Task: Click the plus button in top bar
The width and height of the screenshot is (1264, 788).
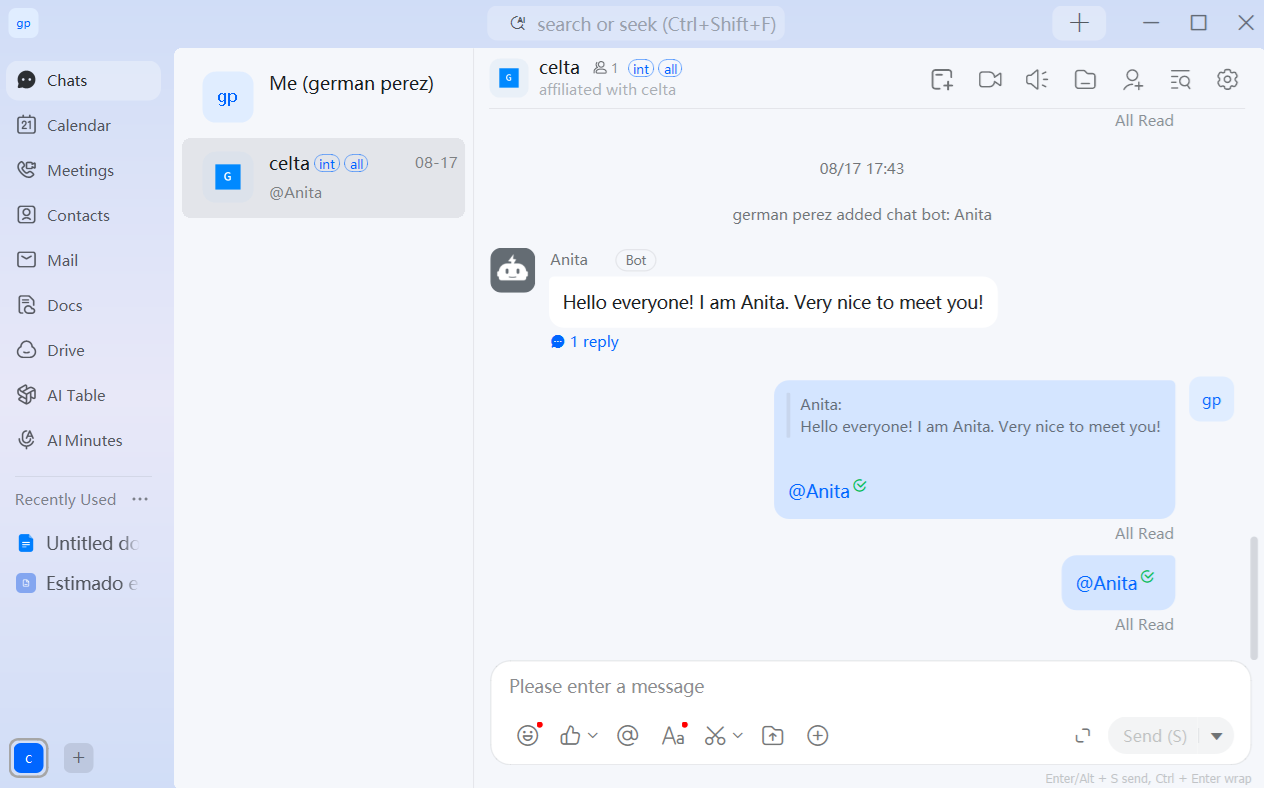Action: pyautogui.click(x=1079, y=23)
